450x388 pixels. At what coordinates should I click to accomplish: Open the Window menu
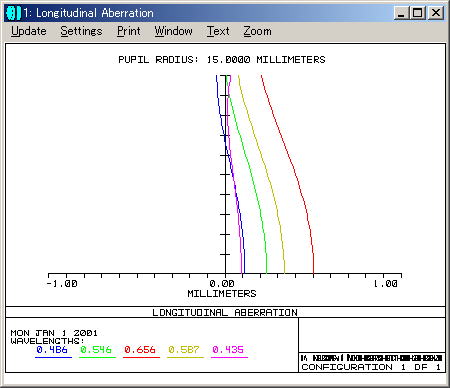173,31
